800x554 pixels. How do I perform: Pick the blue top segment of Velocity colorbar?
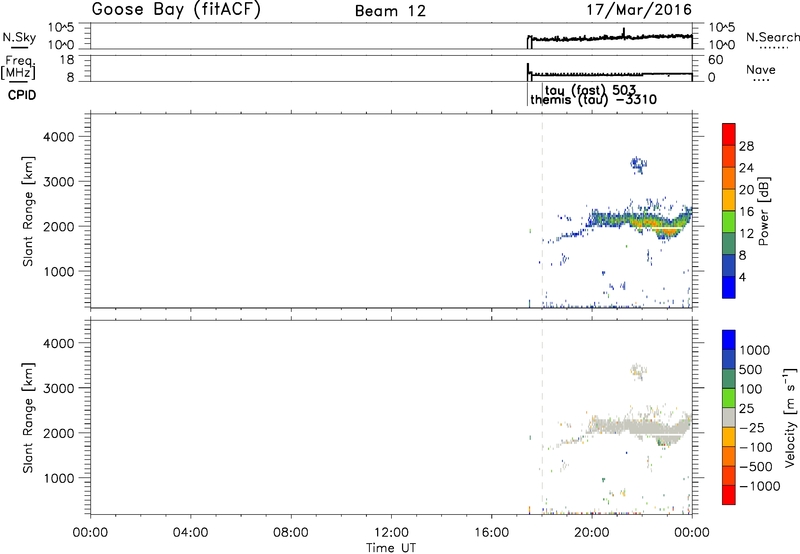tap(729, 340)
